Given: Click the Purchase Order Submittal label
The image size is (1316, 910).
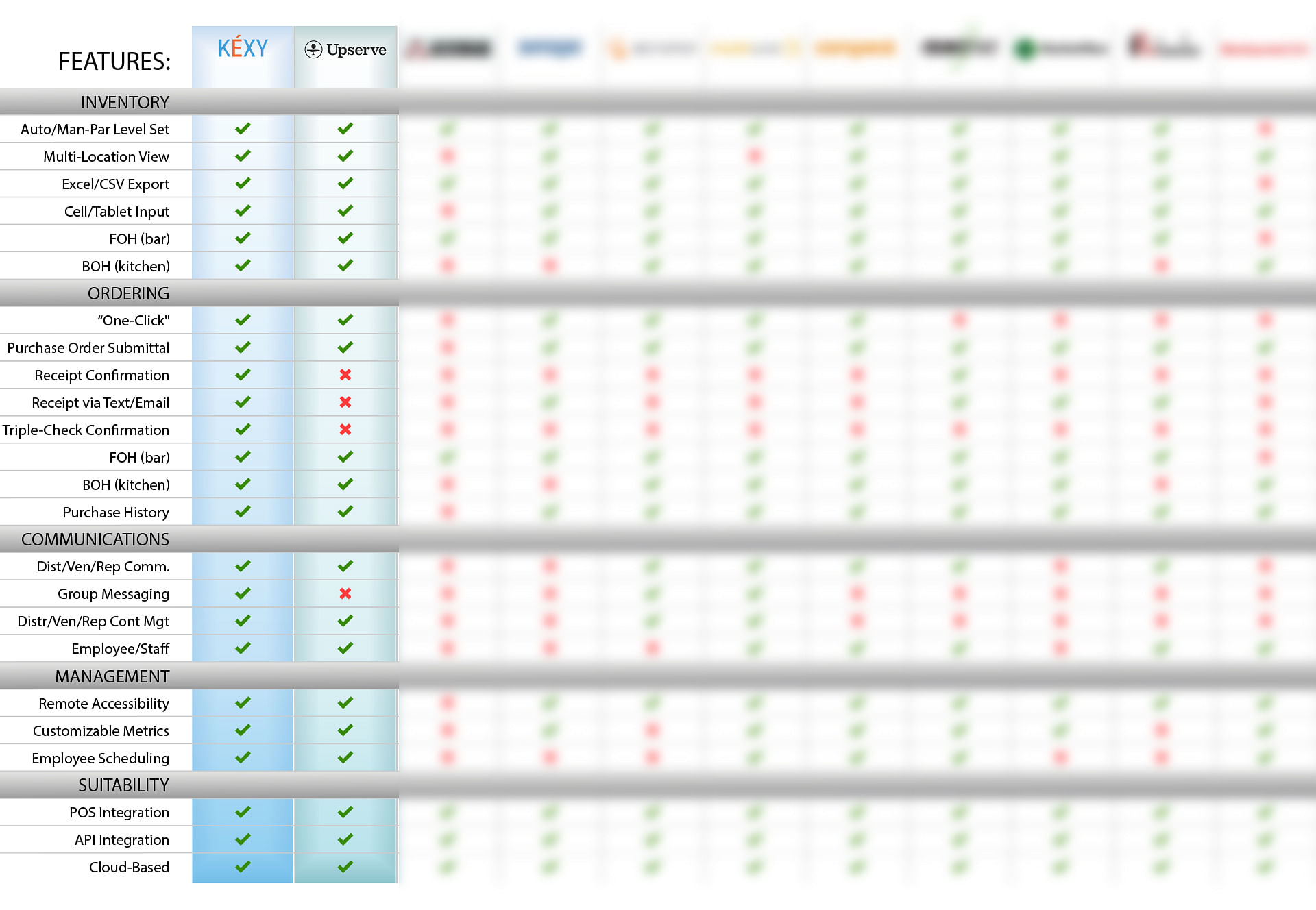Looking at the screenshot, I should [88, 348].
